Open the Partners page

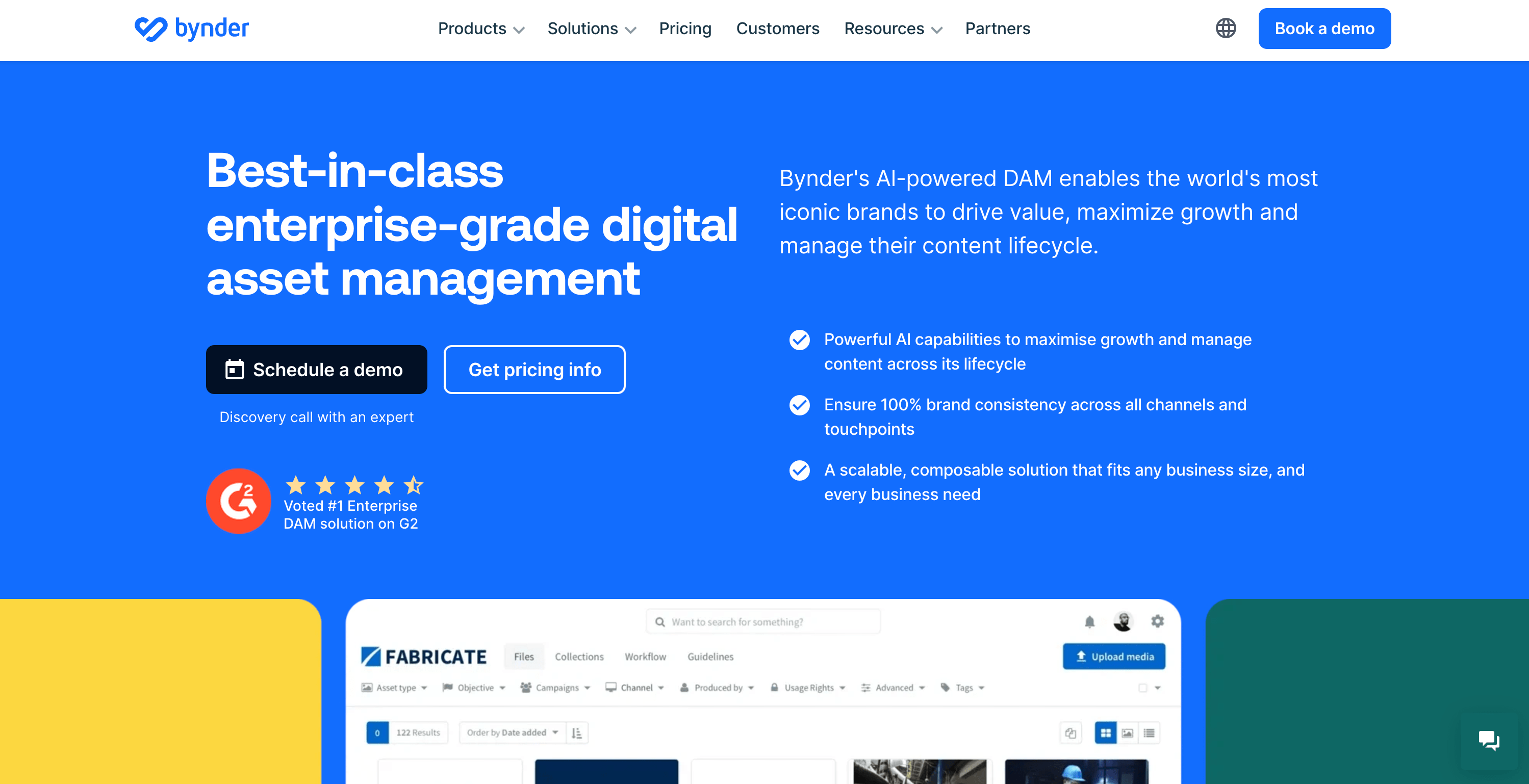[998, 29]
